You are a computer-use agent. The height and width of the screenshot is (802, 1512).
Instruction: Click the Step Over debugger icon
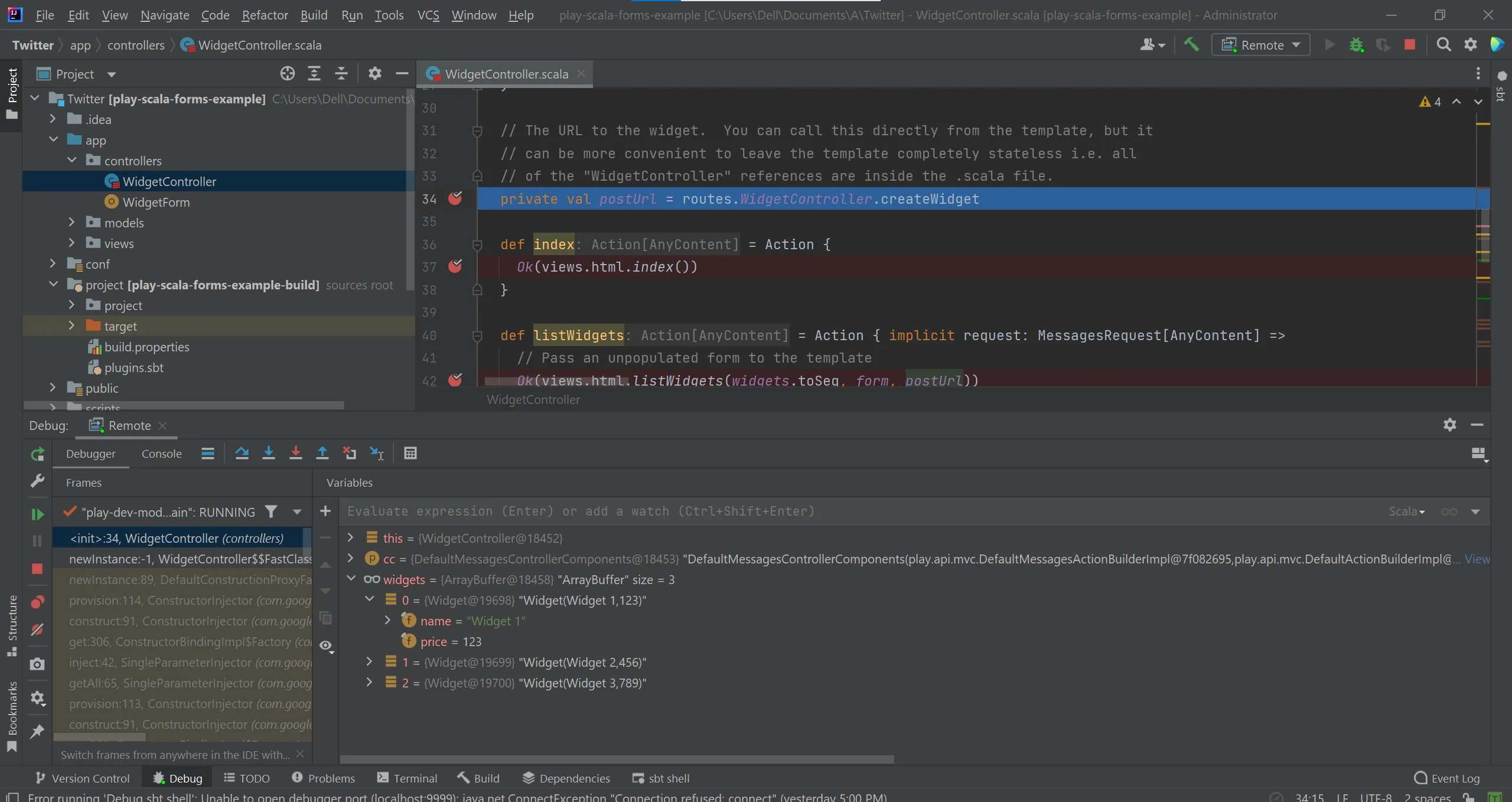tap(242, 453)
